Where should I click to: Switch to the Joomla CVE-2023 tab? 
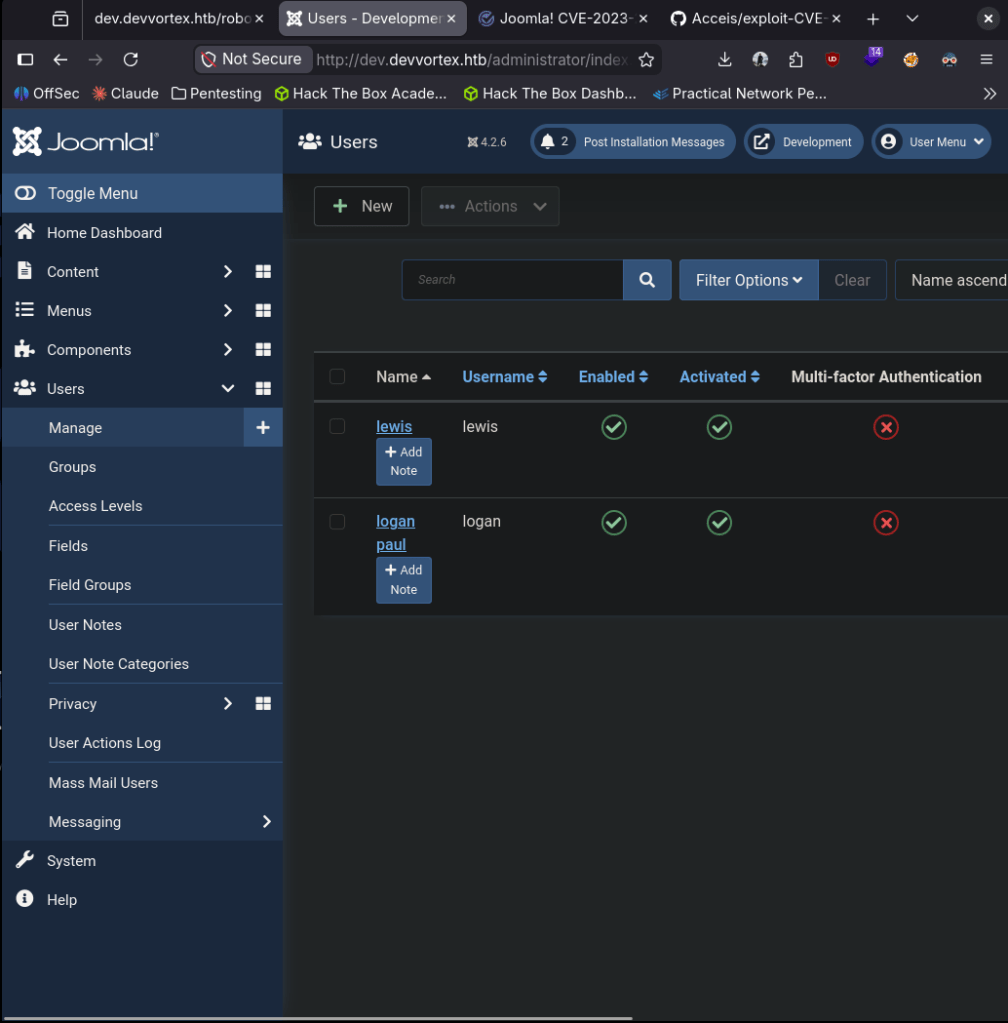pyautogui.click(x=561, y=19)
